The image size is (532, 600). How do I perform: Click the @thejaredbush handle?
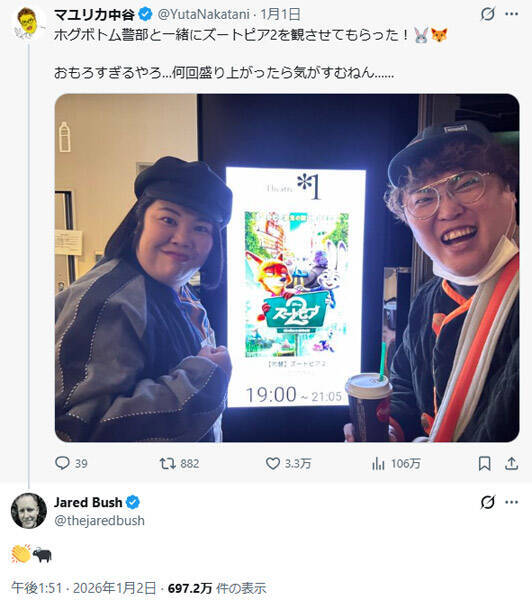[100, 520]
